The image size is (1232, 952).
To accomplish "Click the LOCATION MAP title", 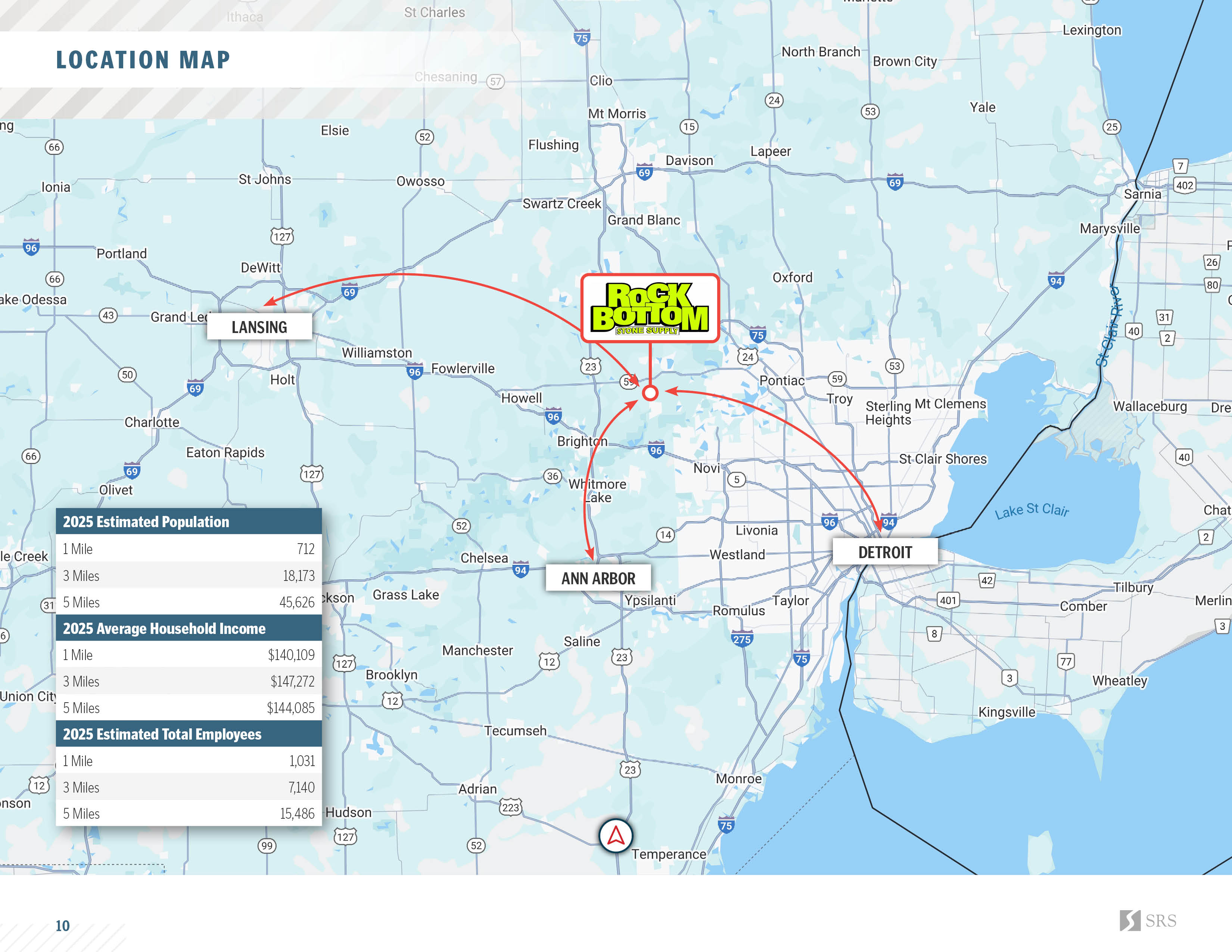I will pos(143,60).
